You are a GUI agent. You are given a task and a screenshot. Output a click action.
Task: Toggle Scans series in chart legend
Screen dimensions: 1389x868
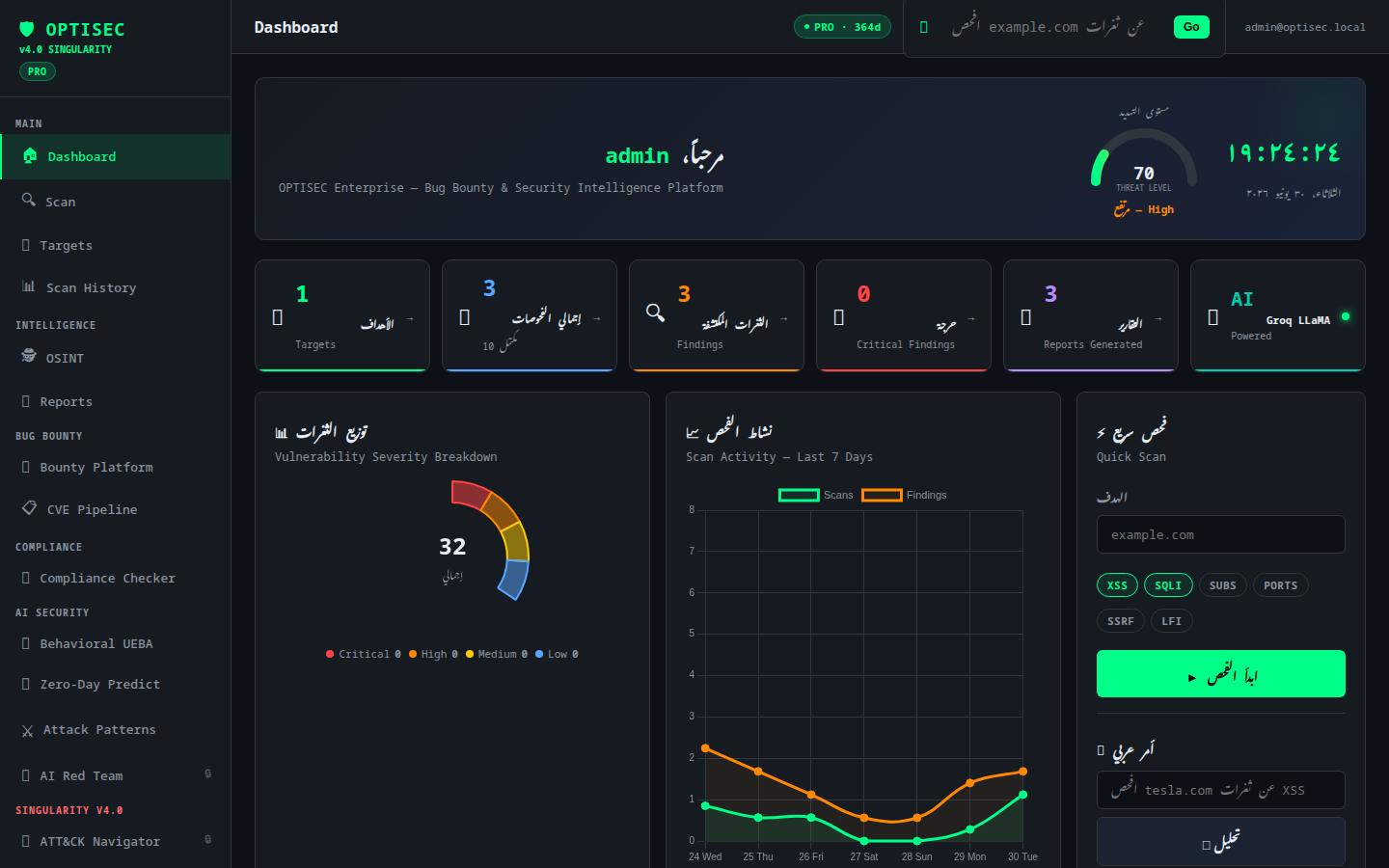pos(816,495)
